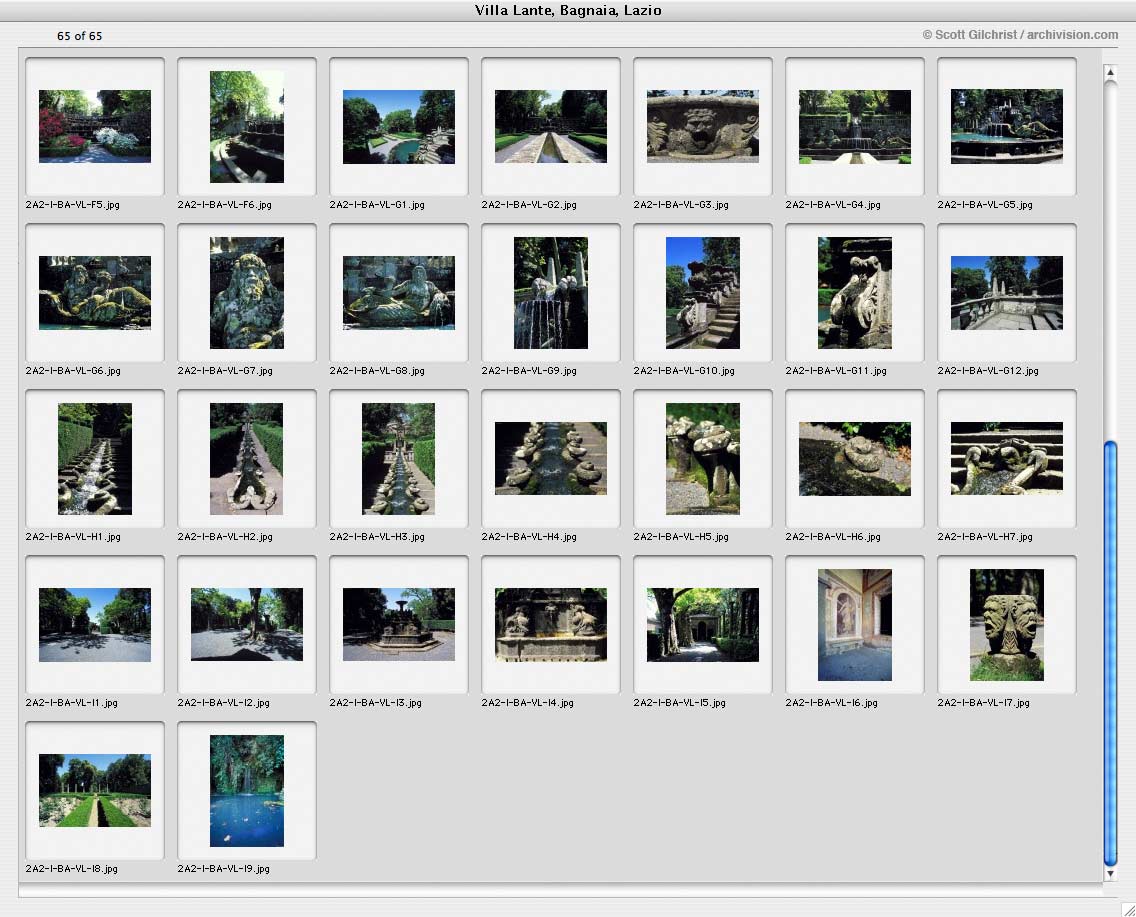Select the 2A2-I-BA-VL-G10.jpg staircase thumbnail
Screen dimensions: 1136x917
coord(703,293)
